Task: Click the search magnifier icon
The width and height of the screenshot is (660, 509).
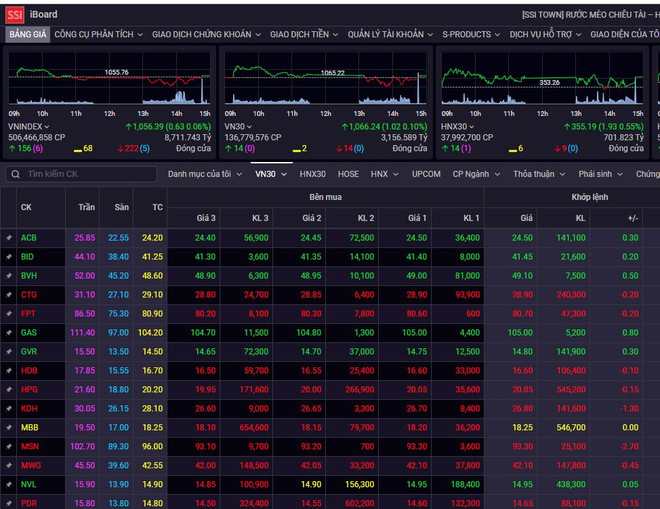Action: 16,174
